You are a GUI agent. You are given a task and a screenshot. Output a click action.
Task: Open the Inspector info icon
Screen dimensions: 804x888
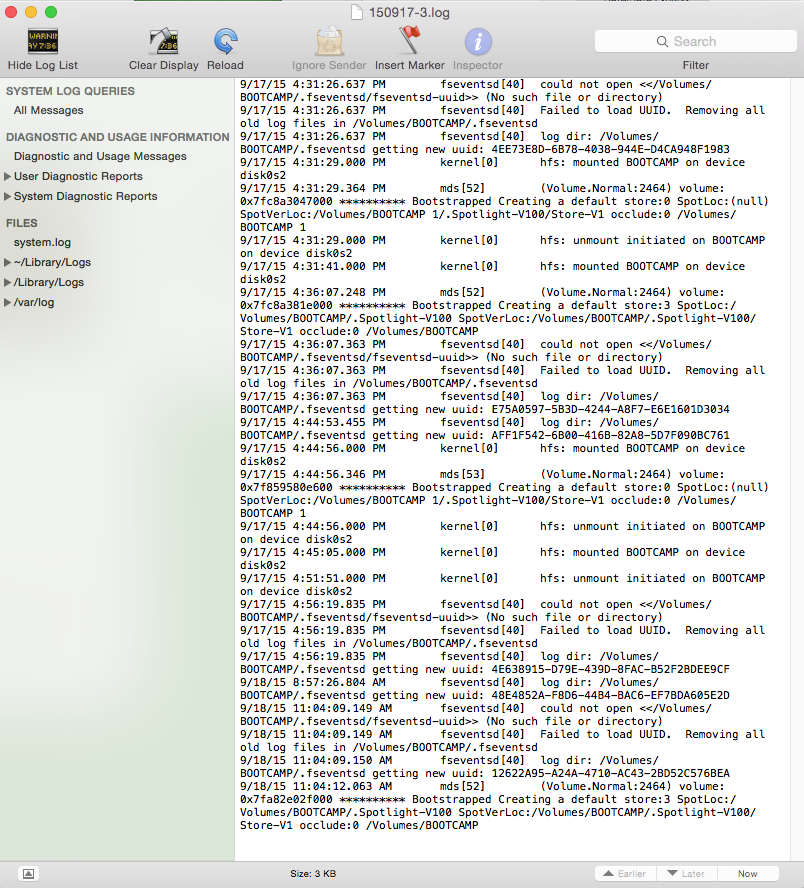tap(478, 42)
